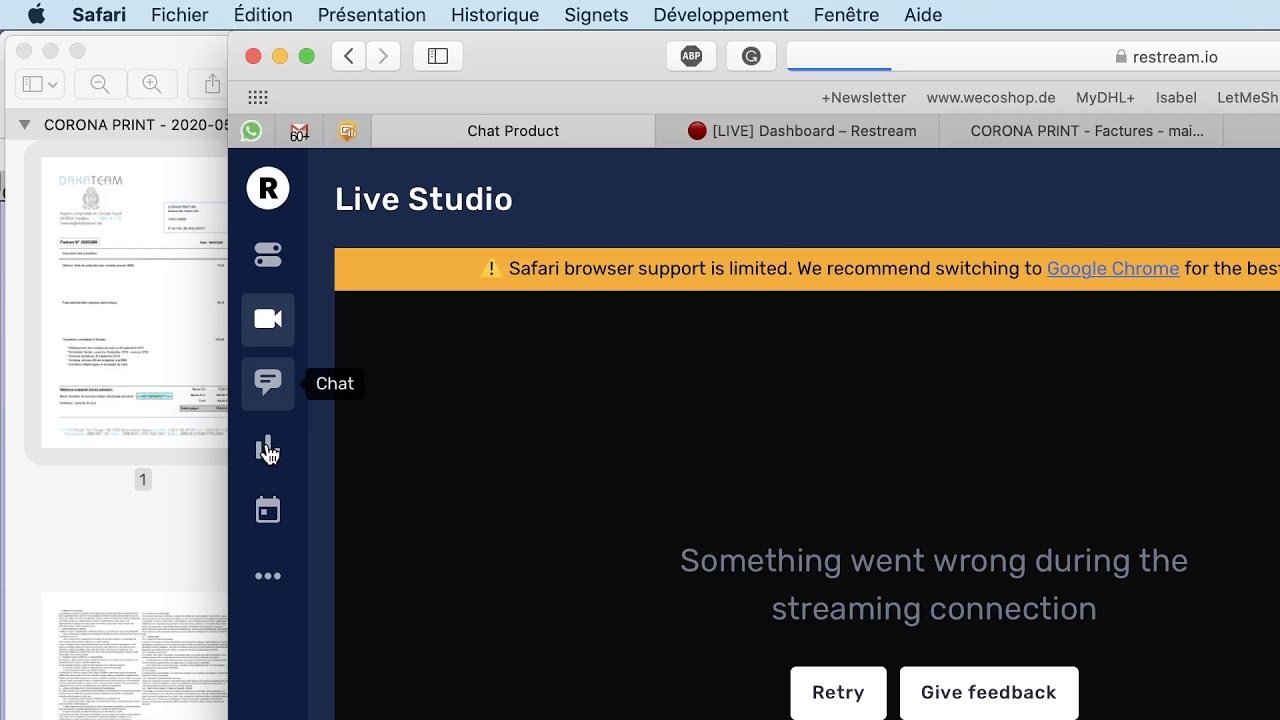The width and height of the screenshot is (1280, 720).
Task: Go back with Safari back arrow
Action: click(348, 56)
